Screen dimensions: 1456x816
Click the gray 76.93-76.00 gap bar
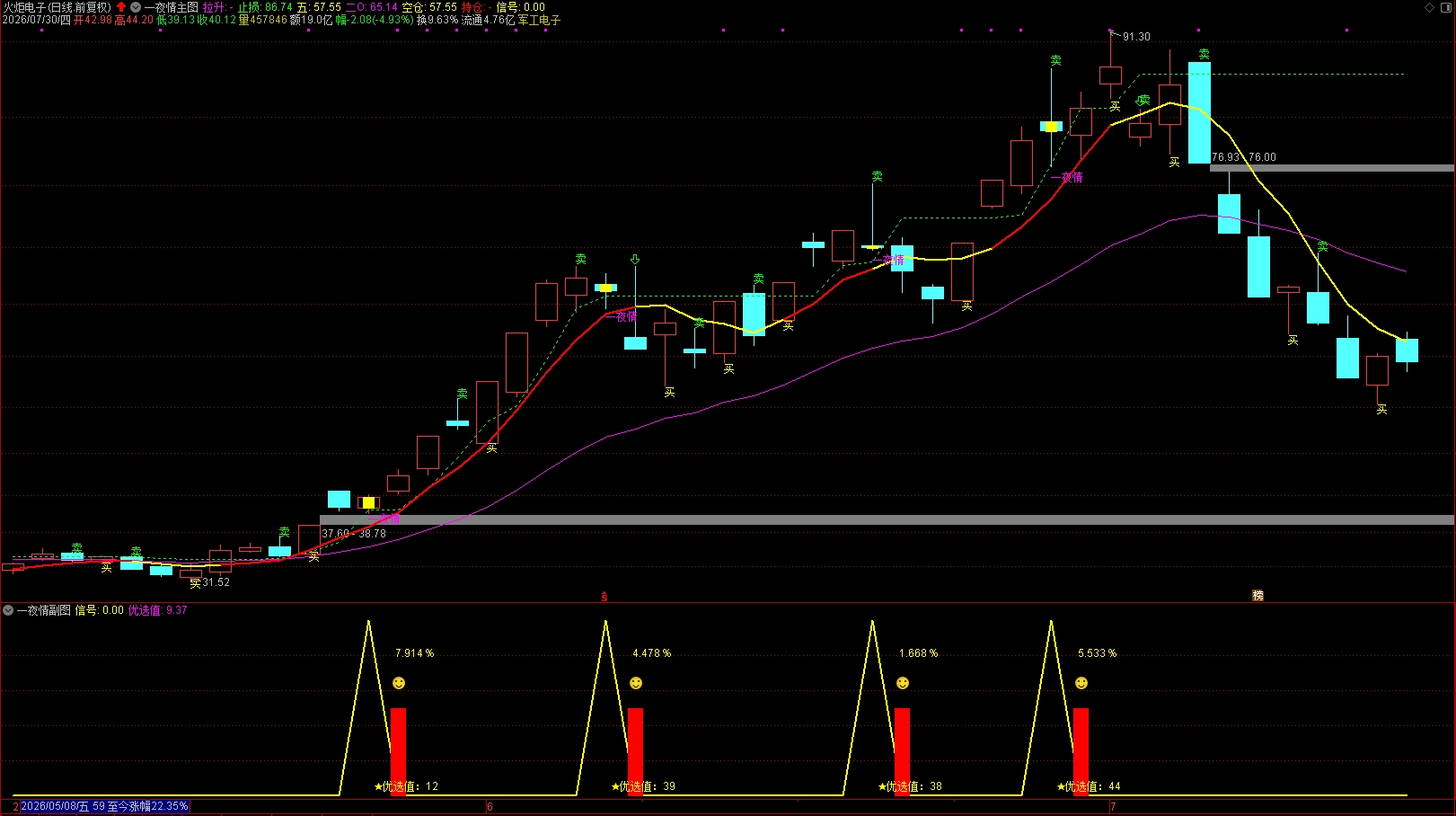1332,168
